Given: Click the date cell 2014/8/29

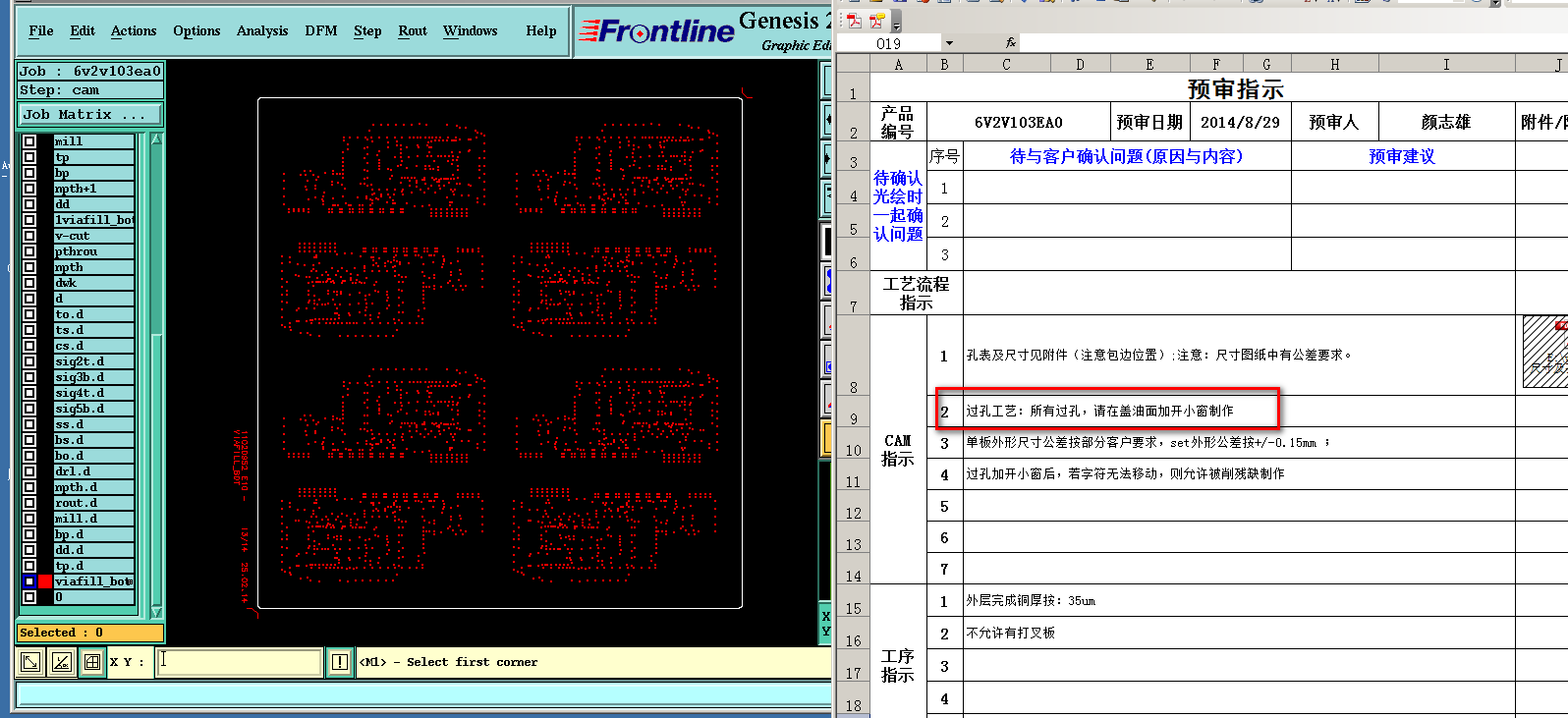Looking at the screenshot, I should 1240,122.
